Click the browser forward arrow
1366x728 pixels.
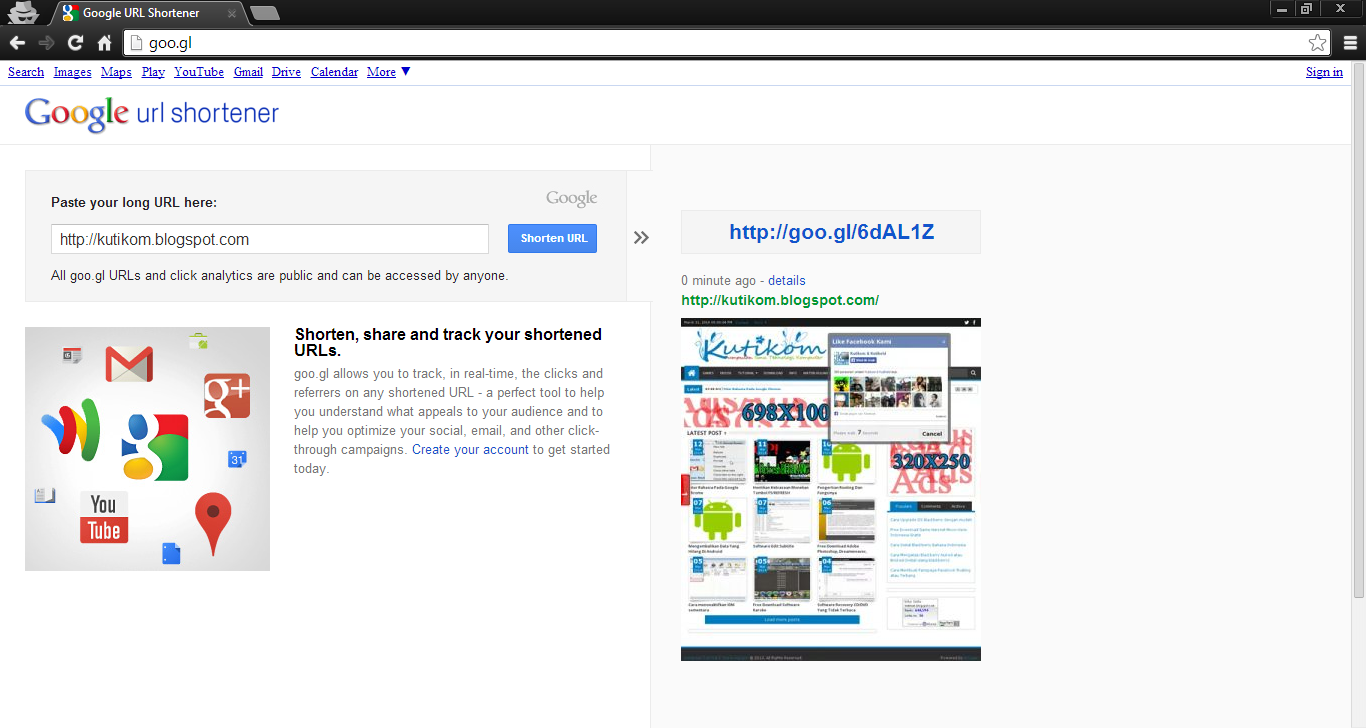point(46,42)
